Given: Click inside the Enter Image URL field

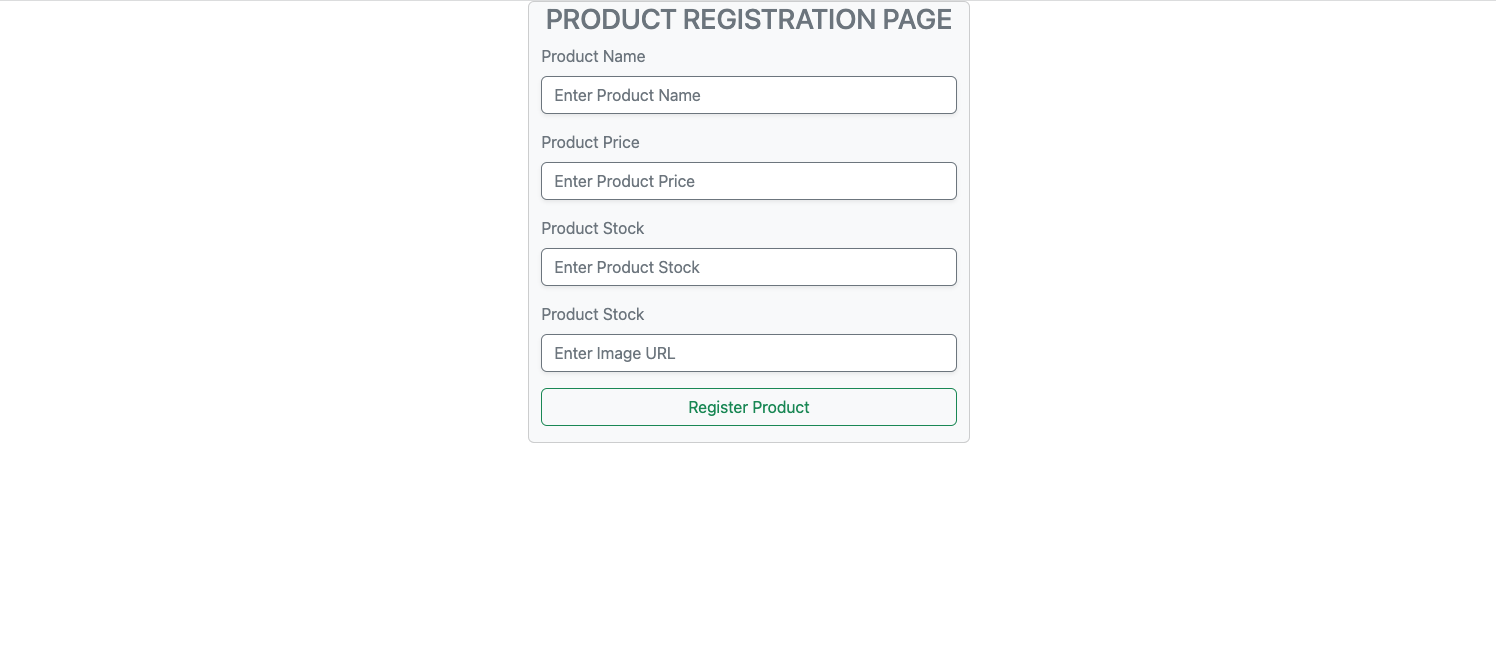Looking at the screenshot, I should pos(748,353).
